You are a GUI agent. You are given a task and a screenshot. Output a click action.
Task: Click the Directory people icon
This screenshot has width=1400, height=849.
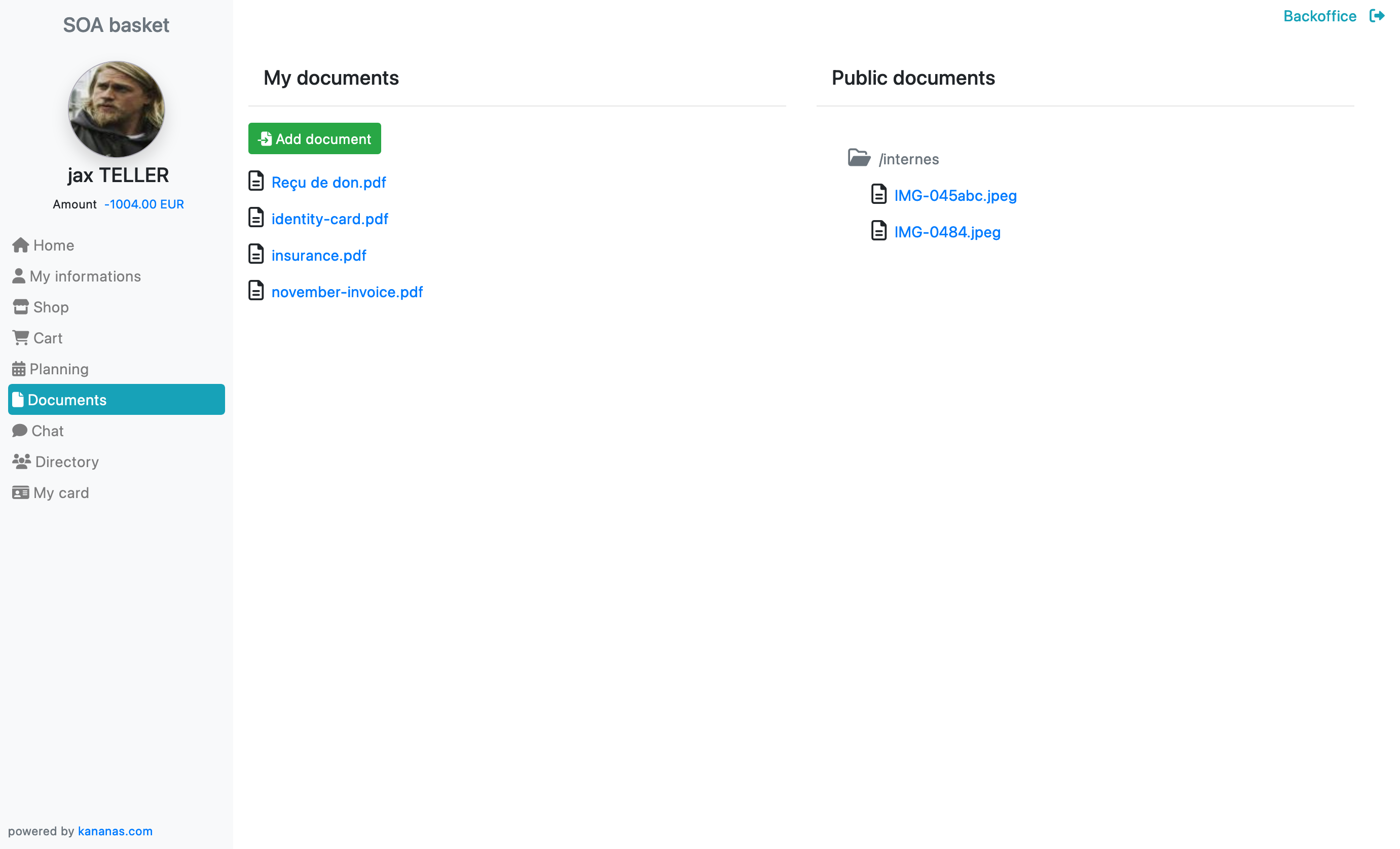22,461
